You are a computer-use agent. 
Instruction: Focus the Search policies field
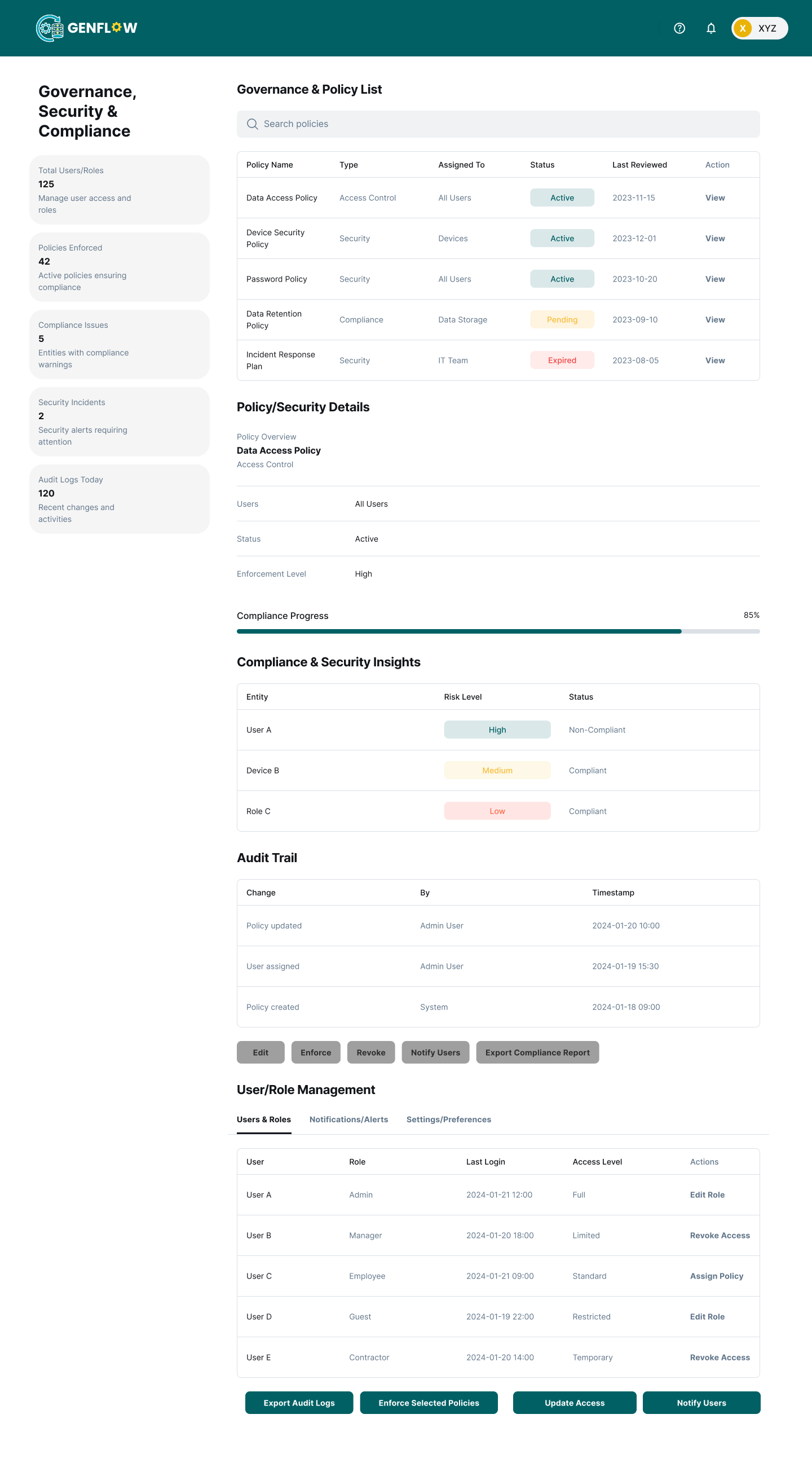tap(498, 124)
